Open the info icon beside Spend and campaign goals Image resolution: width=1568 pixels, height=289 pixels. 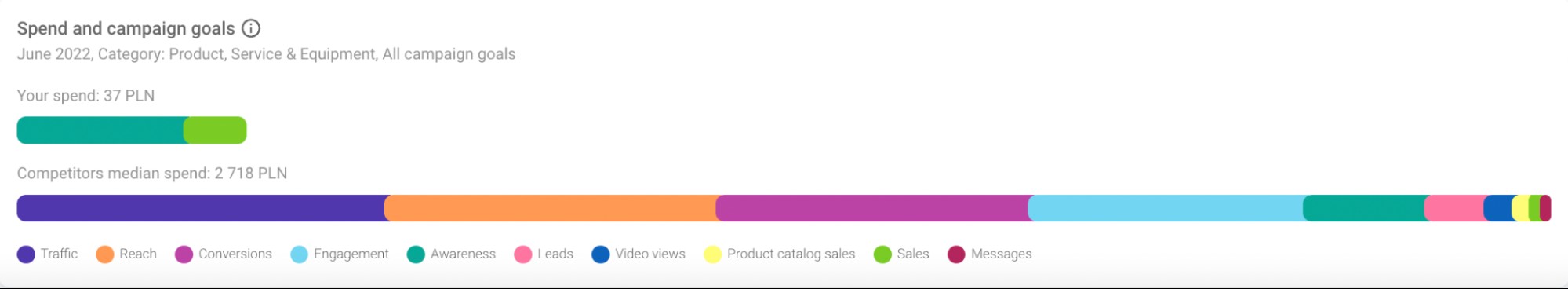[x=251, y=28]
